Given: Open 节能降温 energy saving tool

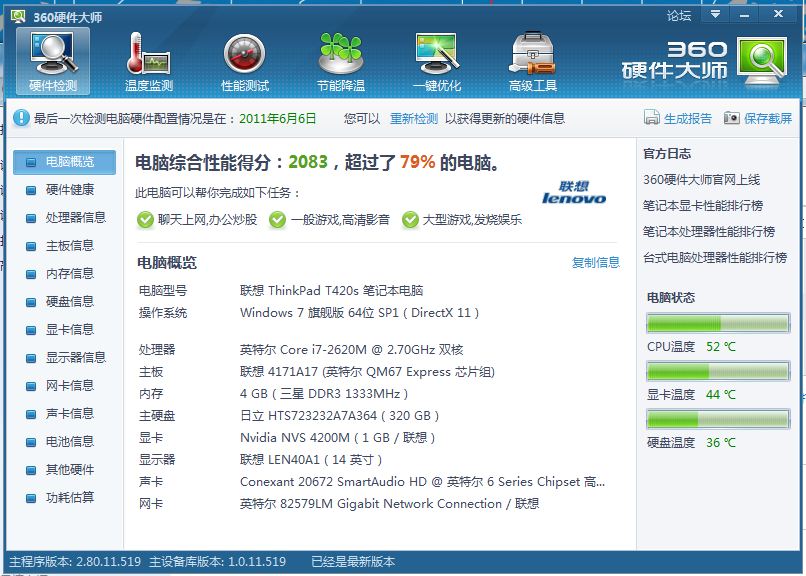Looking at the screenshot, I should pyautogui.click(x=340, y=61).
